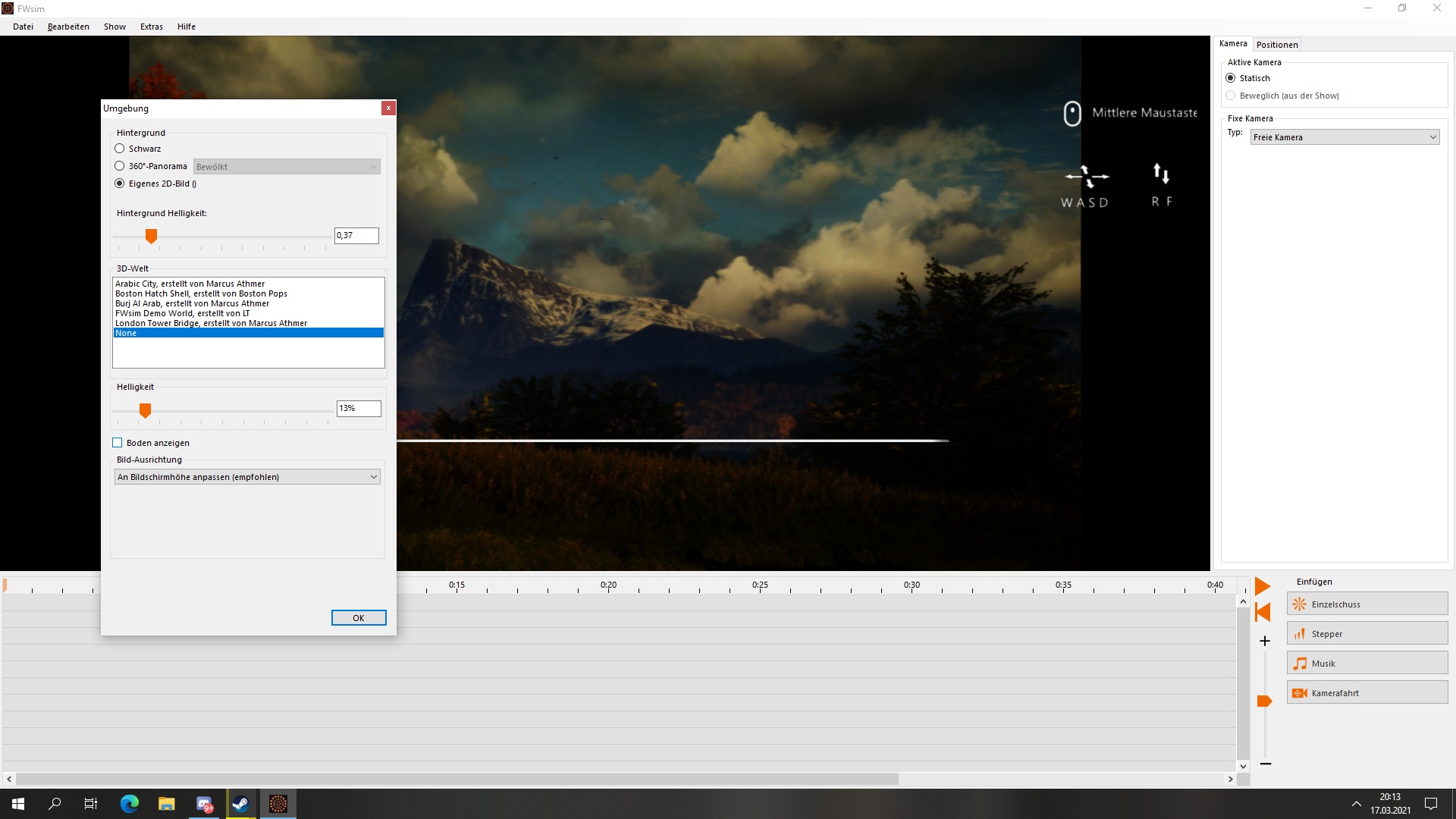Select Burj Al Arab world
Viewport: 1456px width, 819px height.
tap(249, 303)
